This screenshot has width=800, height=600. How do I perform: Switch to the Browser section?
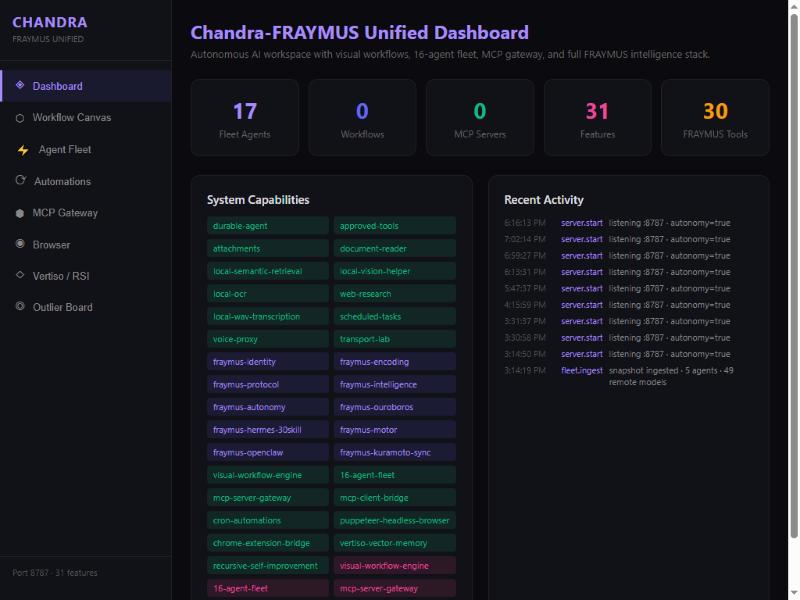86,244
